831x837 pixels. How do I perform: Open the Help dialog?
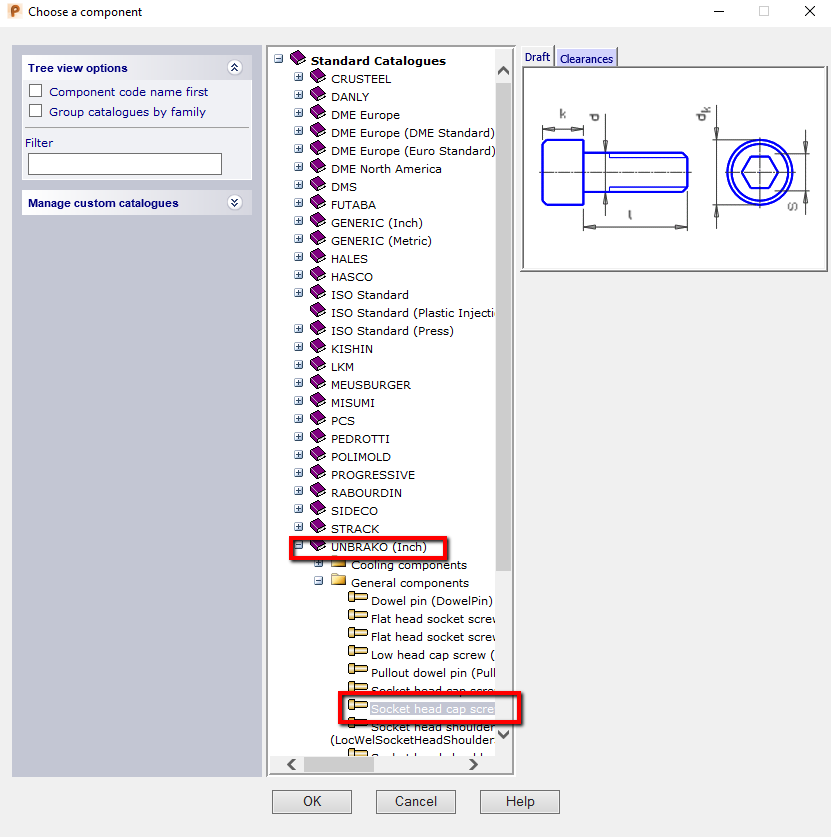click(x=519, y=801)
